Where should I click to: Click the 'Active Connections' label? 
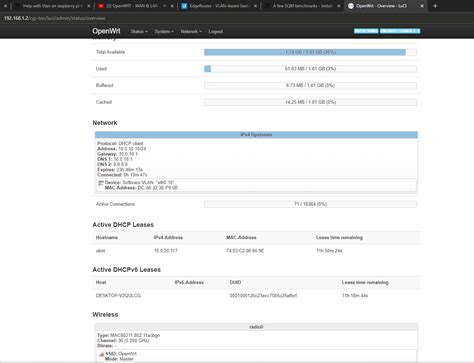[115, 204]
